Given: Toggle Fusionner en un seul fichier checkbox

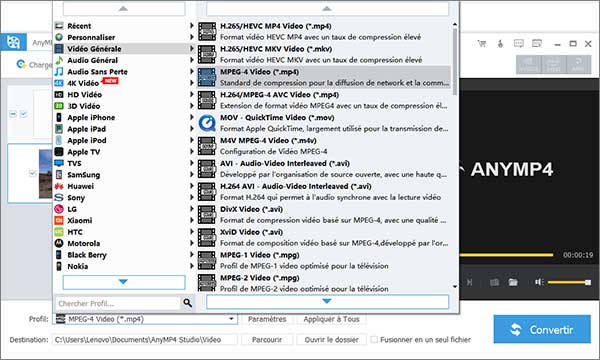Looking at the screenshot, I should tap(374, 339).
